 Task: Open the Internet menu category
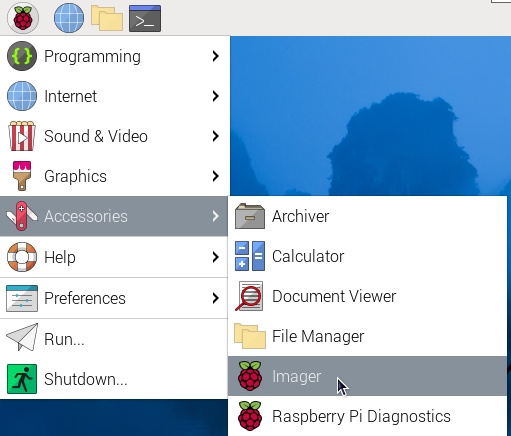114,96
